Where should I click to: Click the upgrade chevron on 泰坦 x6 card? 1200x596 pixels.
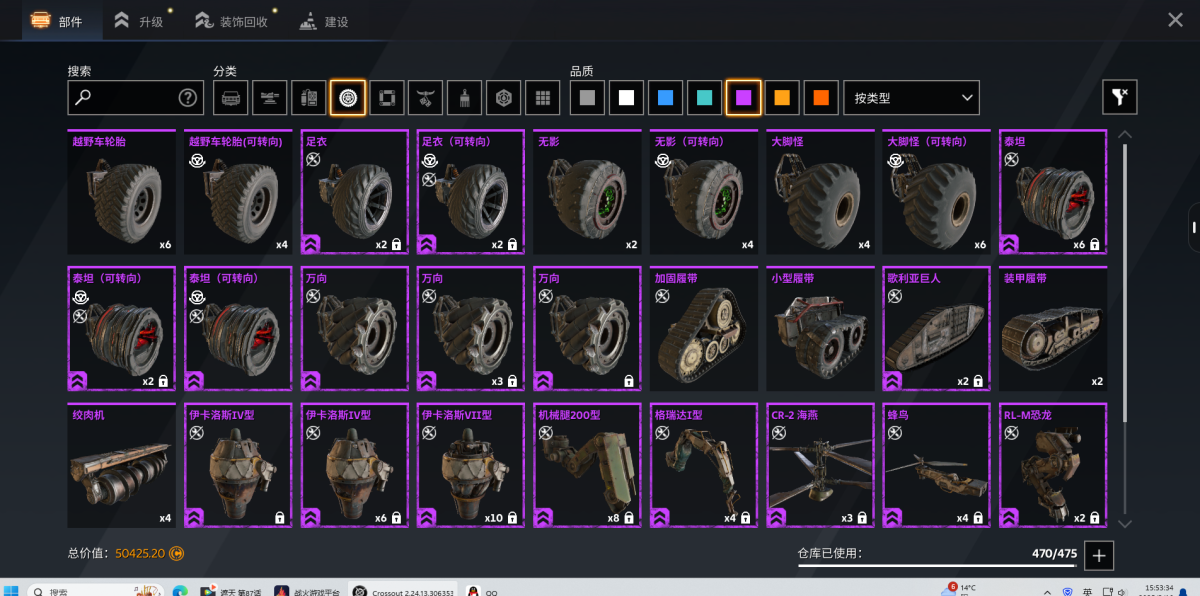(x=1011, y=243)
